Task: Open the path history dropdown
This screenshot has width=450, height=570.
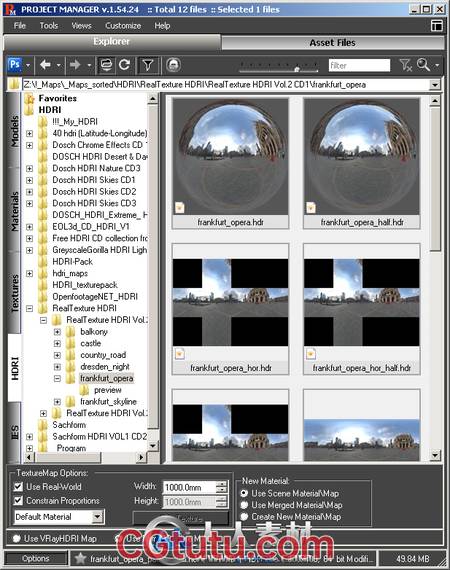Action: tap(435, 85)
